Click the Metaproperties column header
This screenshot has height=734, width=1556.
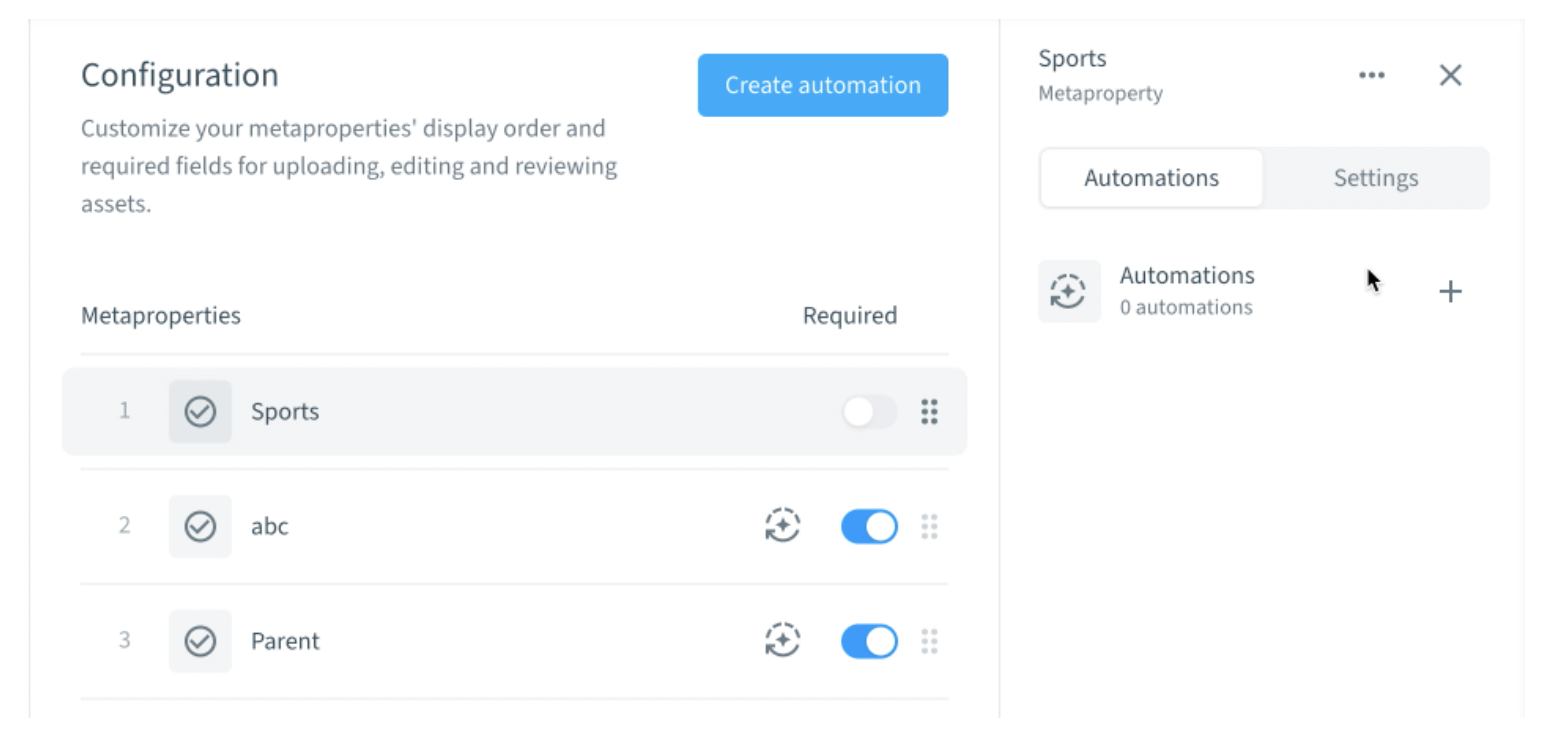161,316
